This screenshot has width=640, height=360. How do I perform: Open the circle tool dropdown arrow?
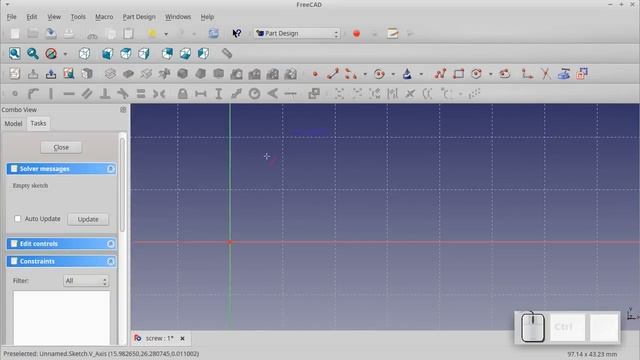click(393, 74)
